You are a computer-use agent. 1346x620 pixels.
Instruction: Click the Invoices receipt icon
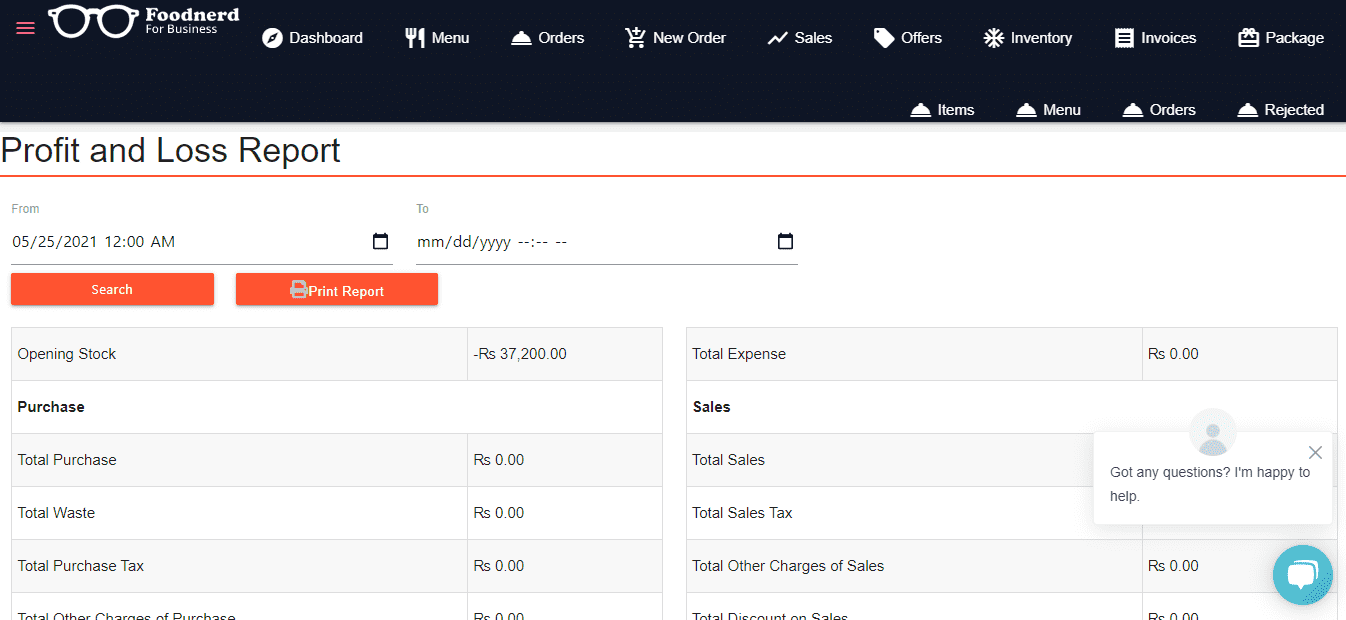click(x=1125, y=38)
